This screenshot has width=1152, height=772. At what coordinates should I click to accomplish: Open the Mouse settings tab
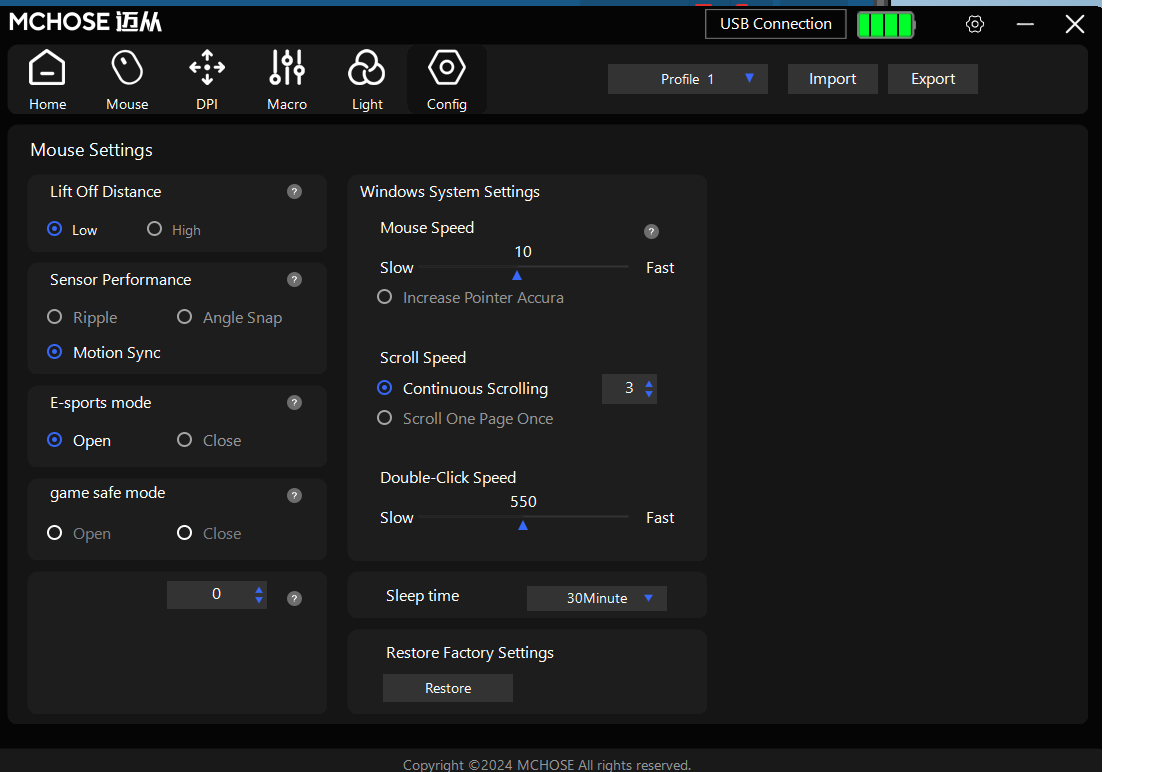(x=127, y=79)
